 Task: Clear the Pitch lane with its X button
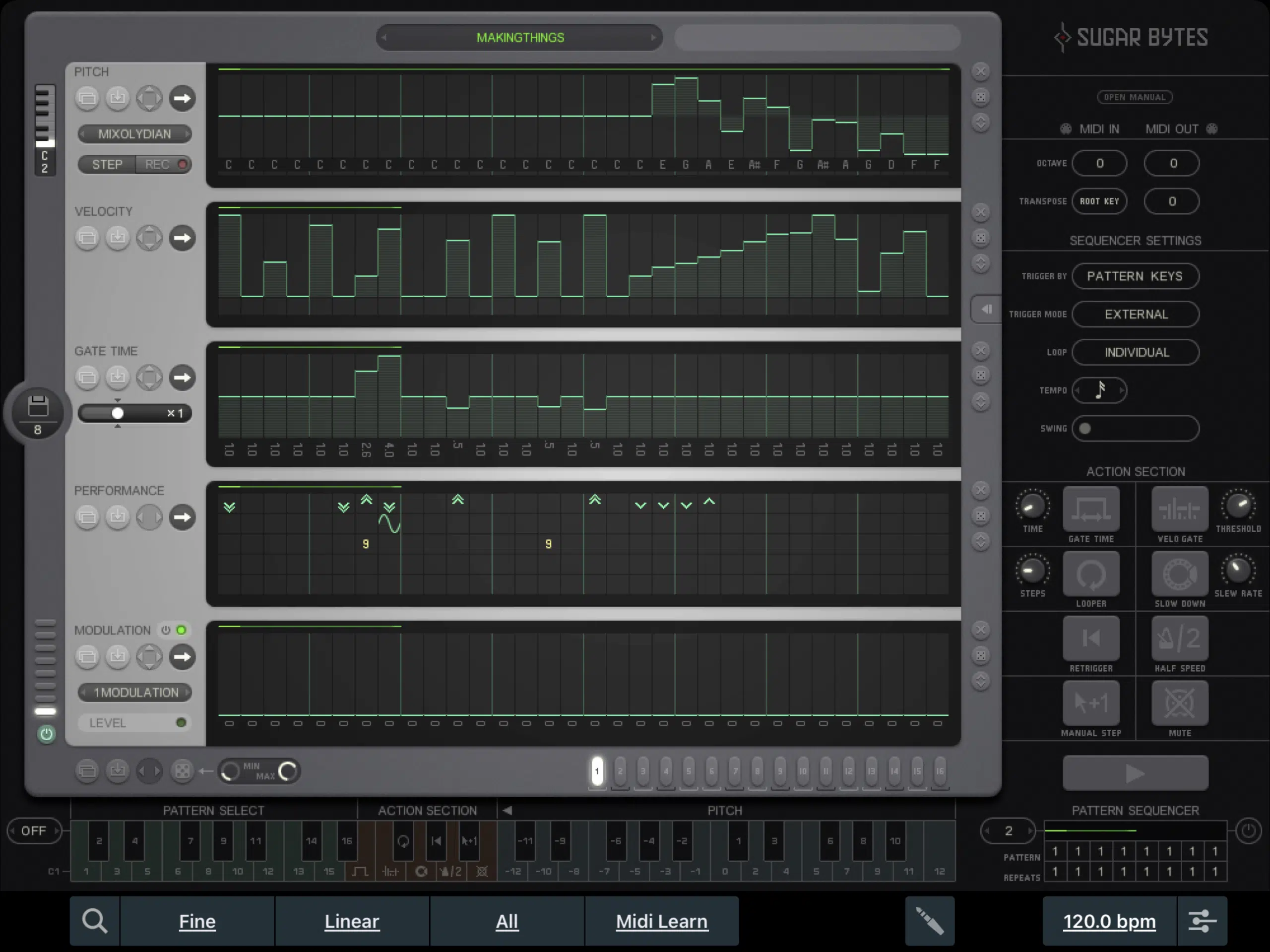coord(981,71)
